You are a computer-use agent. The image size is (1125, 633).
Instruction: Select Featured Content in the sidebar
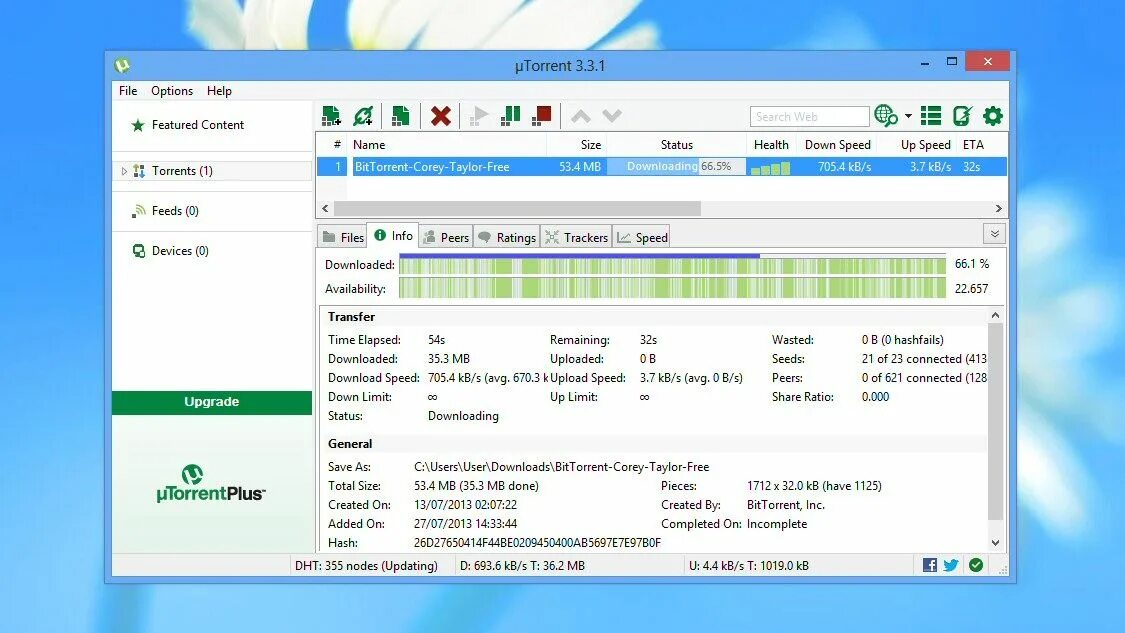[x=197, y=125]
